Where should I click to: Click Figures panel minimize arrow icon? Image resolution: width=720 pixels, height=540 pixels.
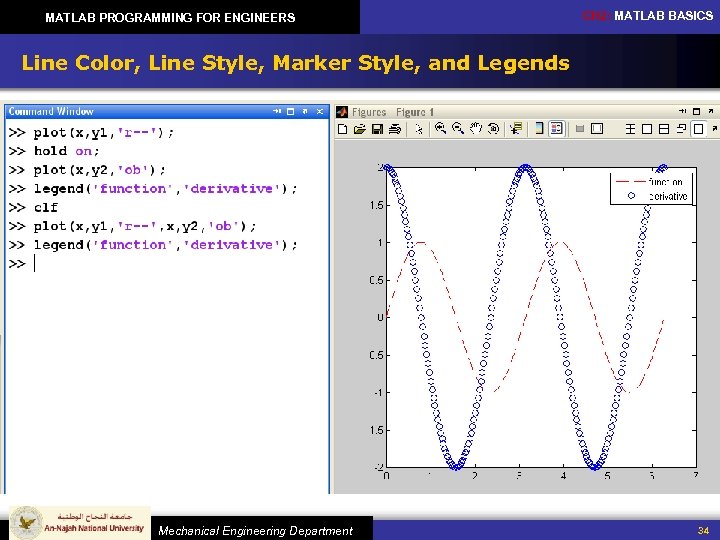pyautogui.click(x=683, y=112)
